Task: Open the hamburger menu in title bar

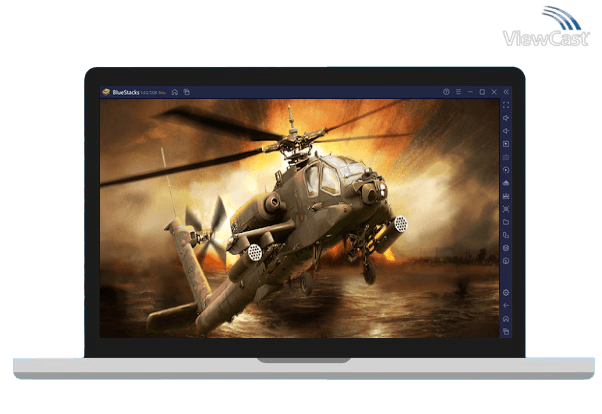Action: (x=458, y=92)
